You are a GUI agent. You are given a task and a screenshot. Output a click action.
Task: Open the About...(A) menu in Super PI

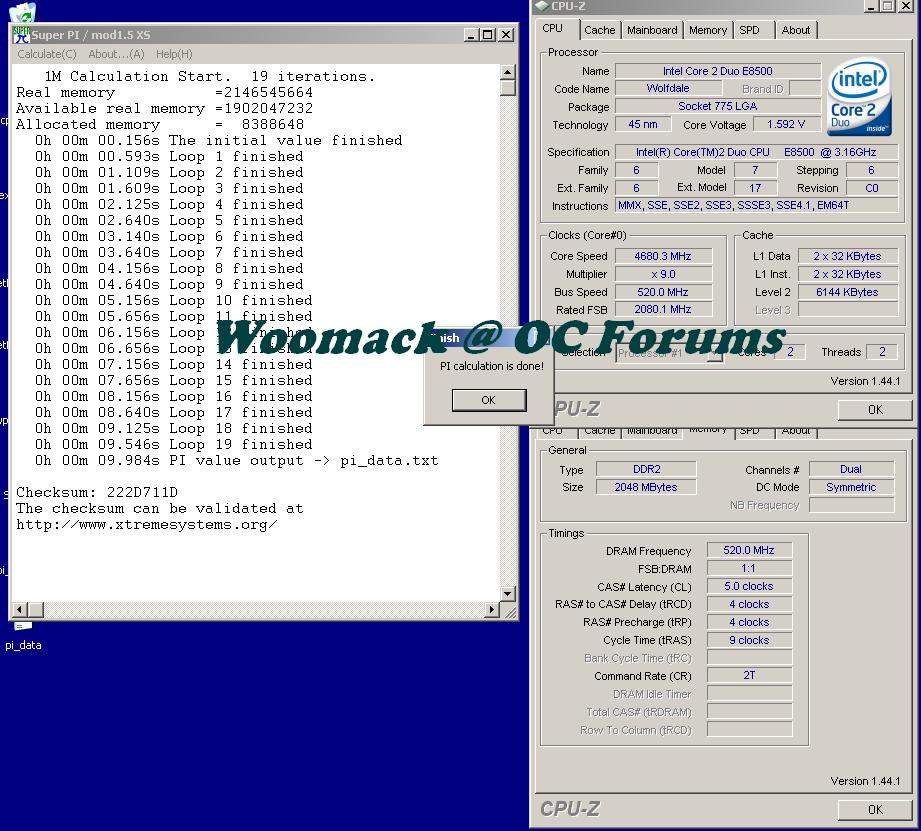(116, 54)
